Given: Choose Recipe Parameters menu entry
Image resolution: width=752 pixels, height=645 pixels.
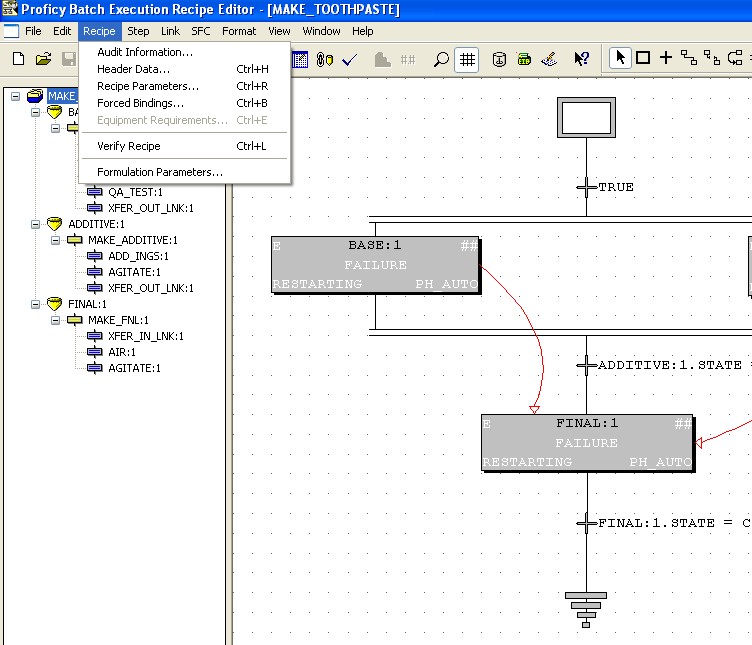Looking at the screenshot, I should click(184, 86).
